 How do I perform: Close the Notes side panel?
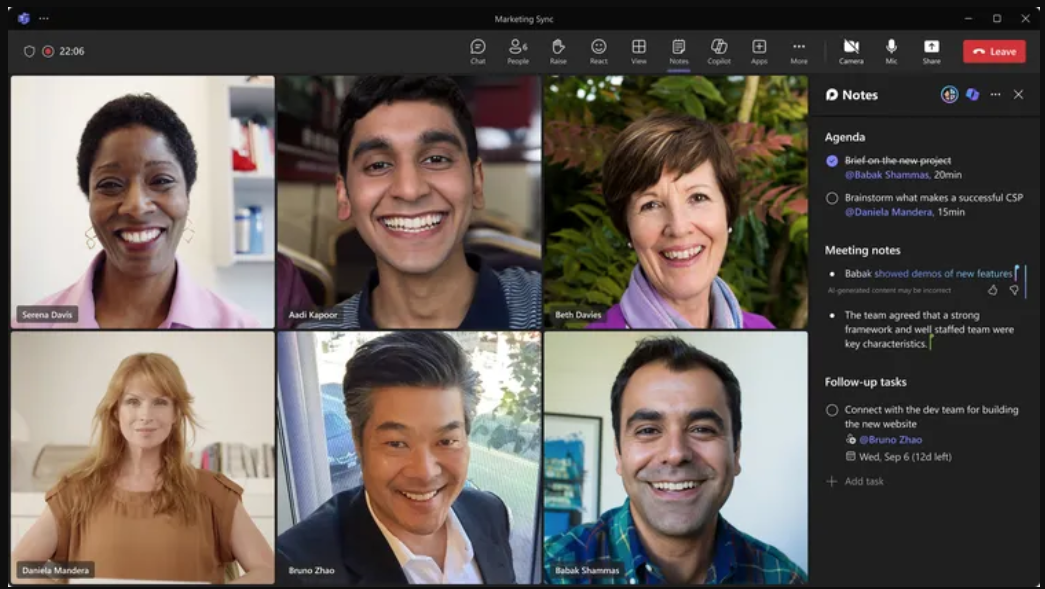click(1018, 95)
